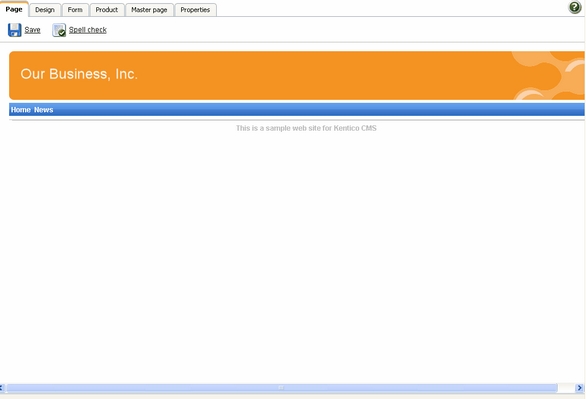Viewport: 586px width, 399px height.
Task: Click the blue floppy disk Save icon
Action: point(15,30)
